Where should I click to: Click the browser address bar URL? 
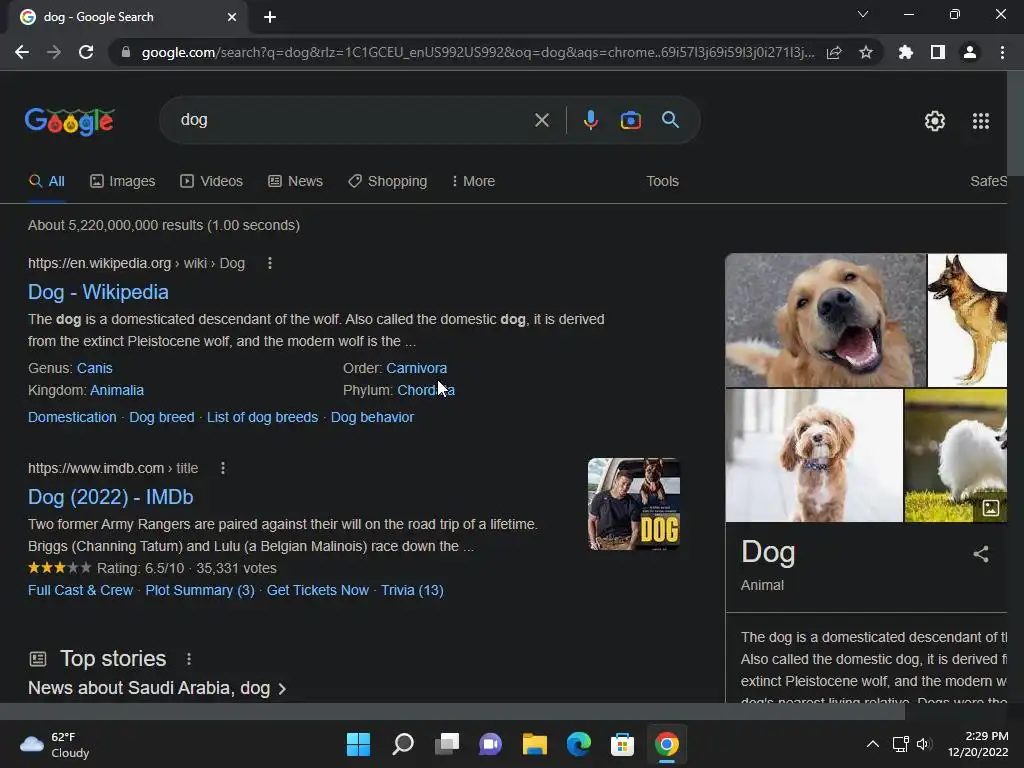pyautogui.click(x=477, y=52)
